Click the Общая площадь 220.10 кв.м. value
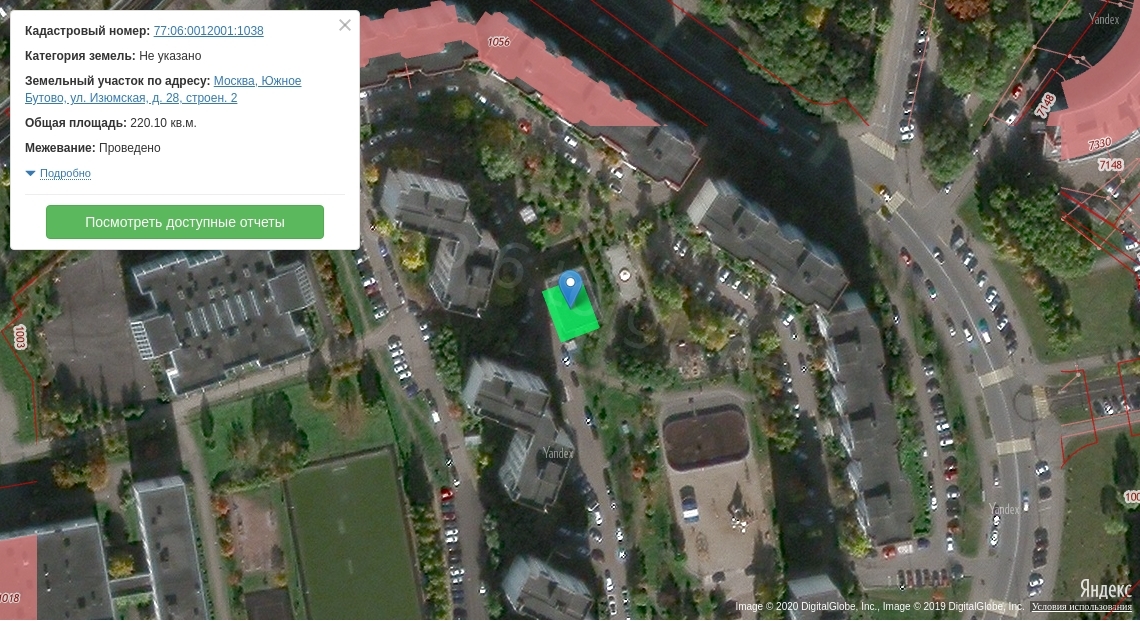 163,123
